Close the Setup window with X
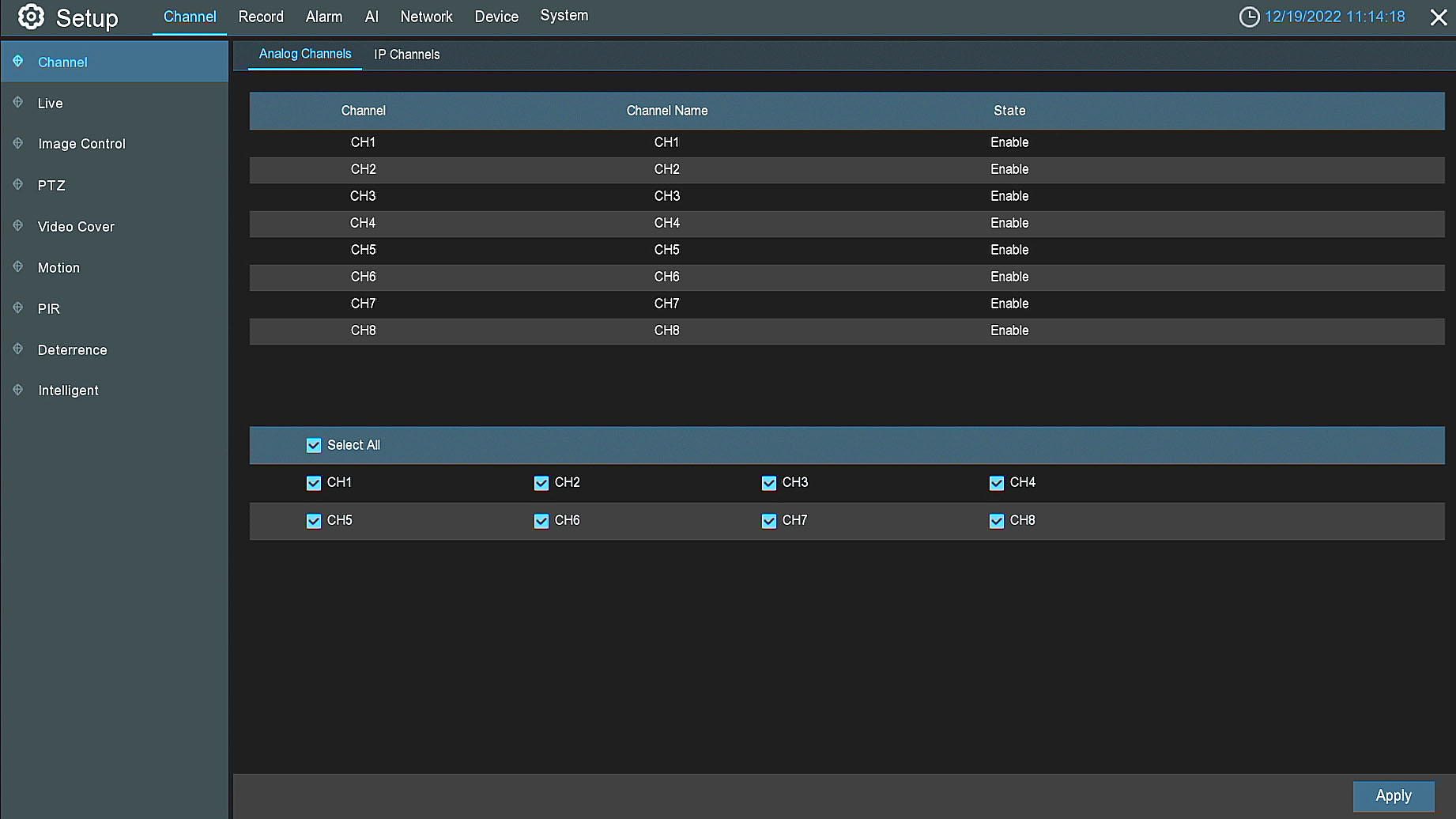The width and height of the screenshot is (1456, 819). pos(1439,17)
